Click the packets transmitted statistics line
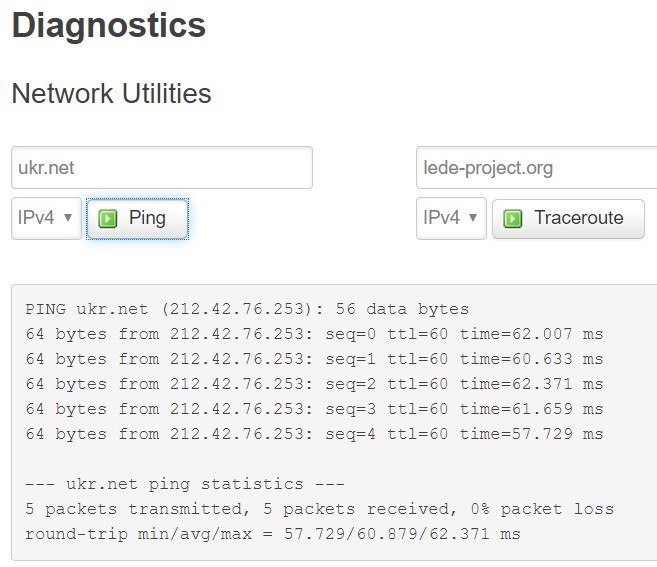 319,509
